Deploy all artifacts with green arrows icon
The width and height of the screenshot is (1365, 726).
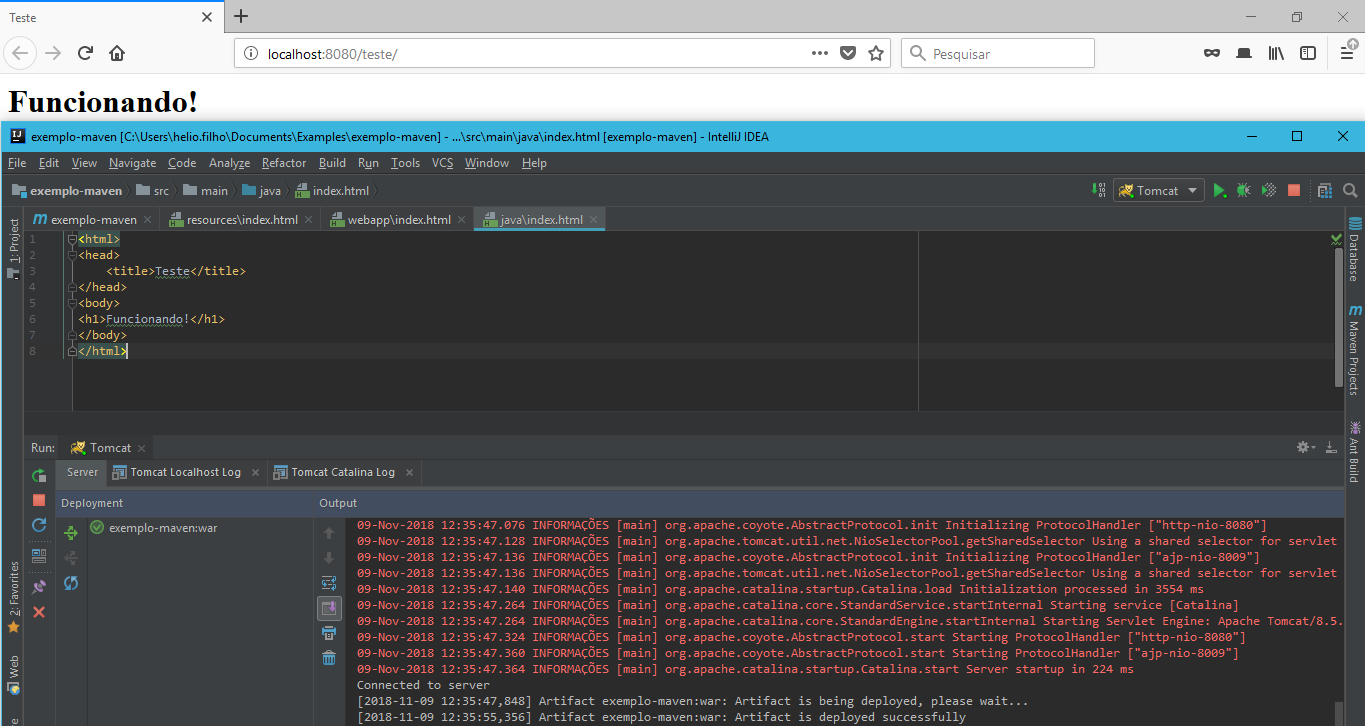coord(71,533)
